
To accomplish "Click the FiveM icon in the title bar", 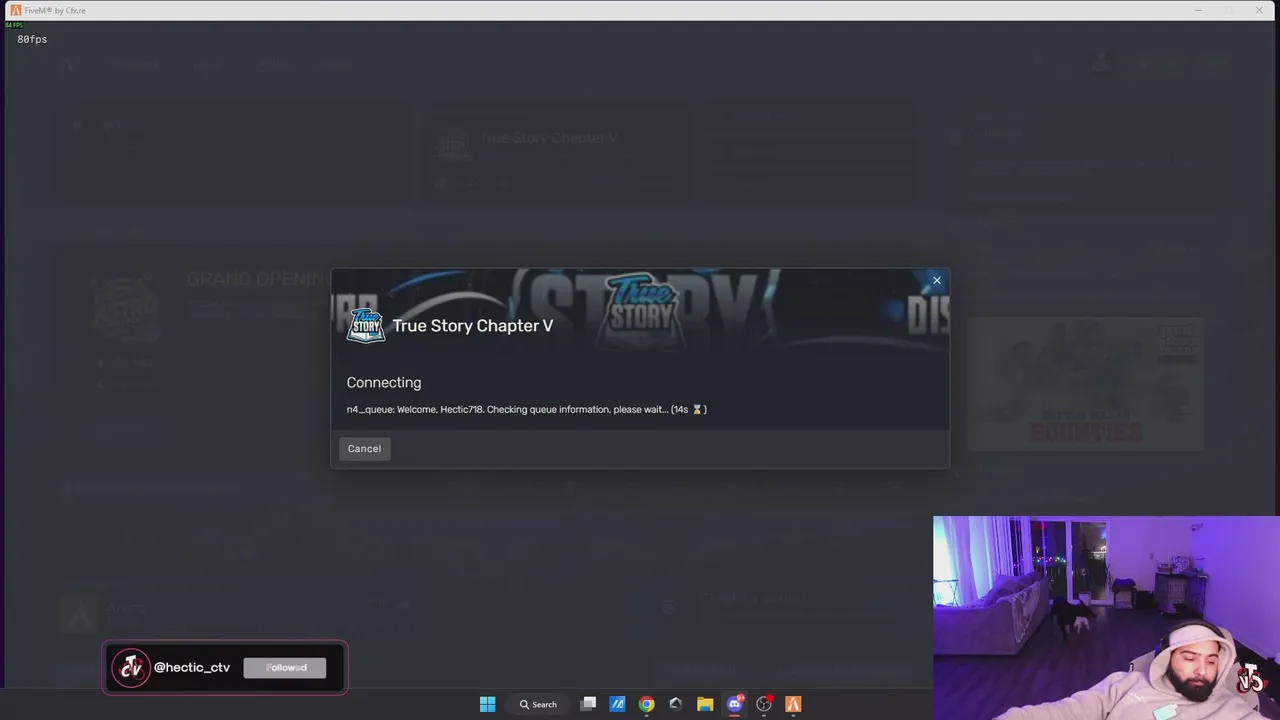I will coord(16,10).
